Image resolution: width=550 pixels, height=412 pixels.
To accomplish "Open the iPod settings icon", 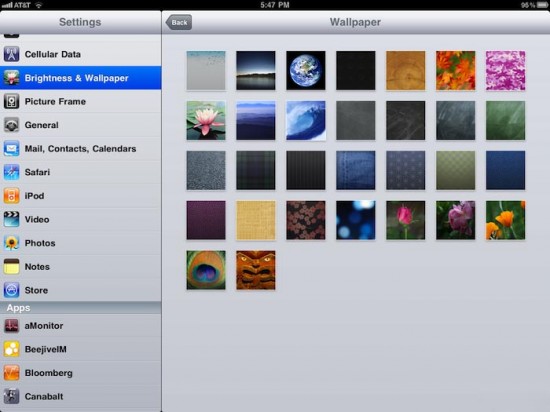I will (11, 196).
